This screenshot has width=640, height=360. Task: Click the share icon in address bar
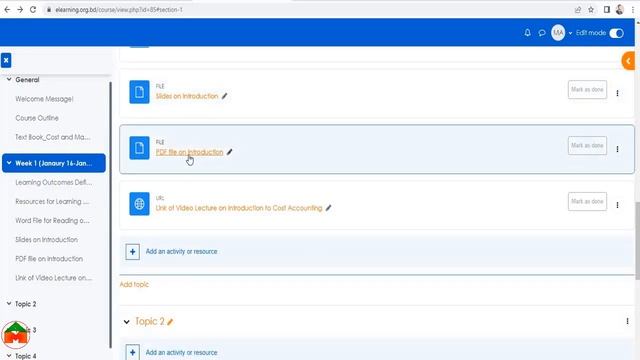(578, 10)
